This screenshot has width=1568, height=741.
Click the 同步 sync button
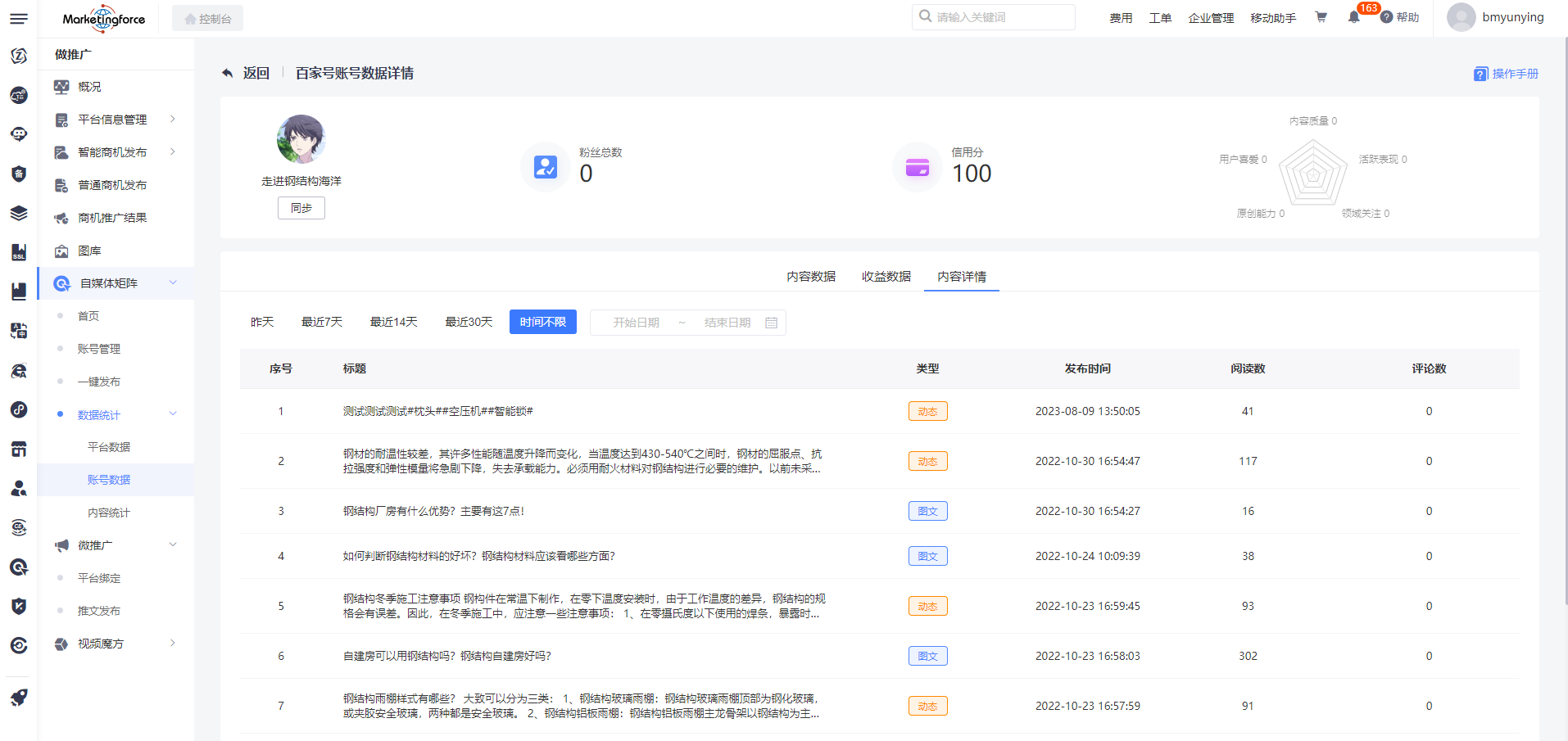[x=301, y=208]
